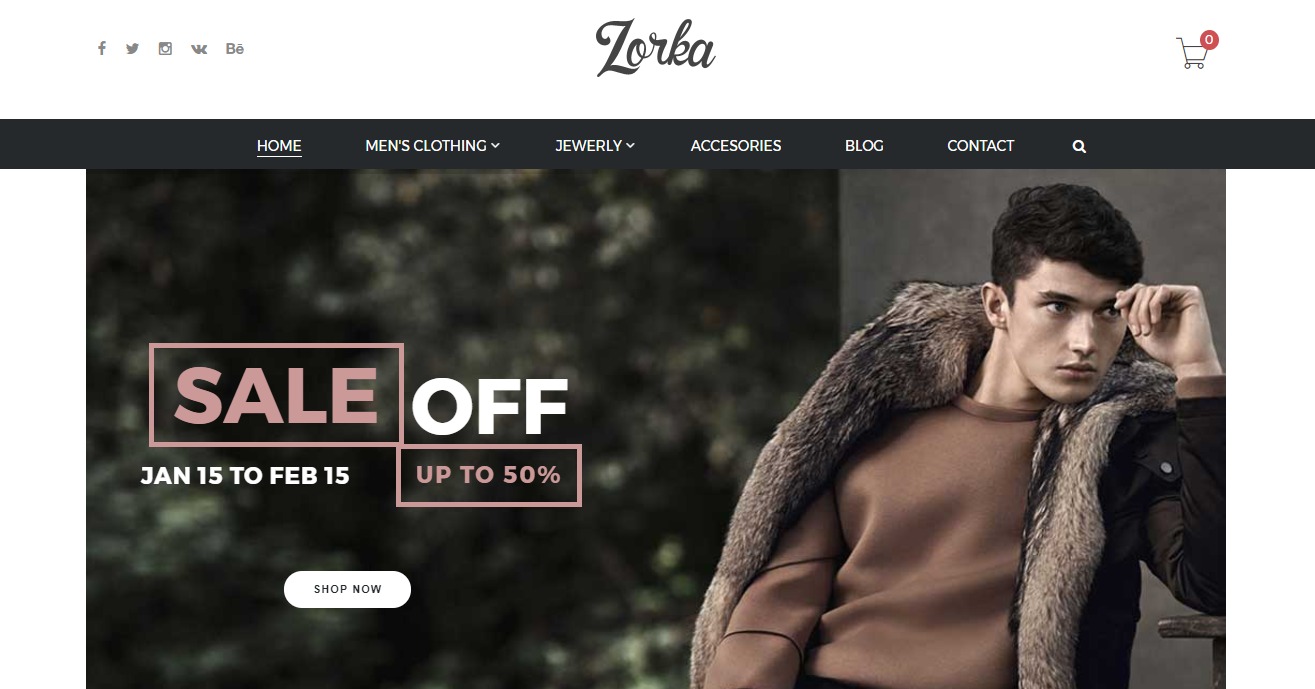This screenshot has height=689, width=1315.
Task: Click the search magnifier icon in navigation
Action: coord(1079,146)
